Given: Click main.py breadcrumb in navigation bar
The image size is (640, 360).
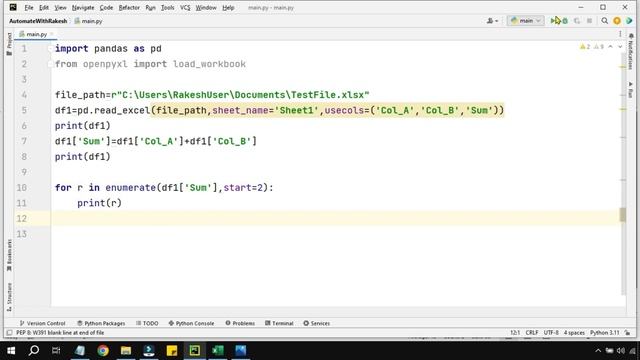Looking at the screenshot, I should tap(88, 21).
